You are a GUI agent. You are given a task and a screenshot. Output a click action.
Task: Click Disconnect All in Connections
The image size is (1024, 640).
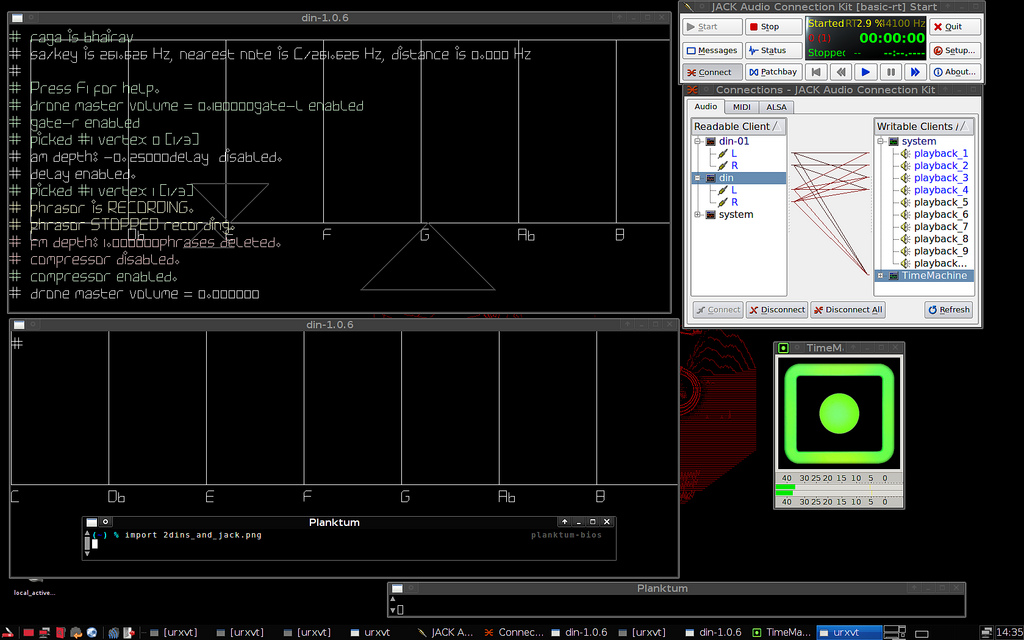[848, 310]
